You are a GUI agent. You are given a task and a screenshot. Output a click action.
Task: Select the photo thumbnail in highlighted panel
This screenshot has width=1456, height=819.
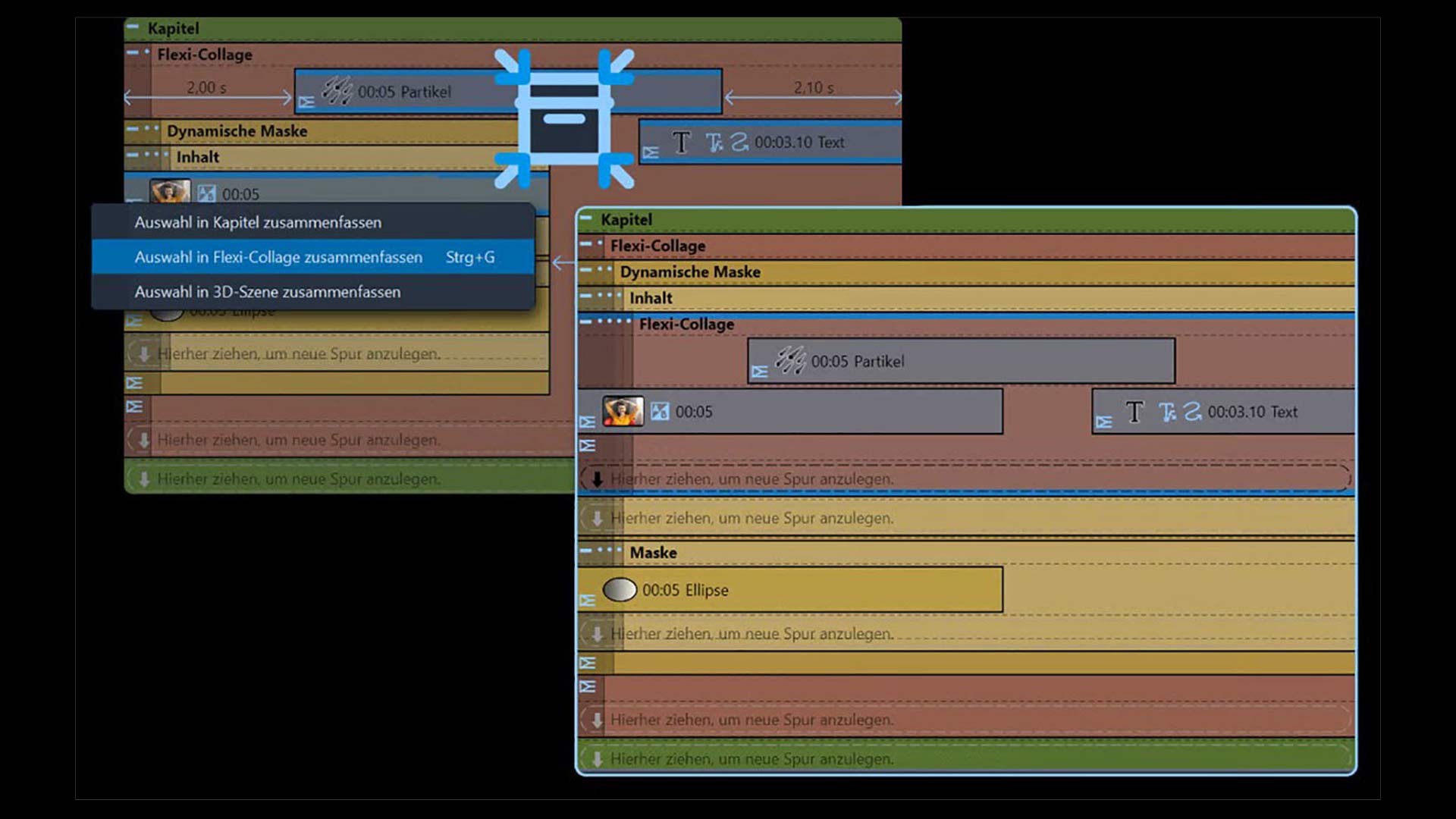pos(623,412)
